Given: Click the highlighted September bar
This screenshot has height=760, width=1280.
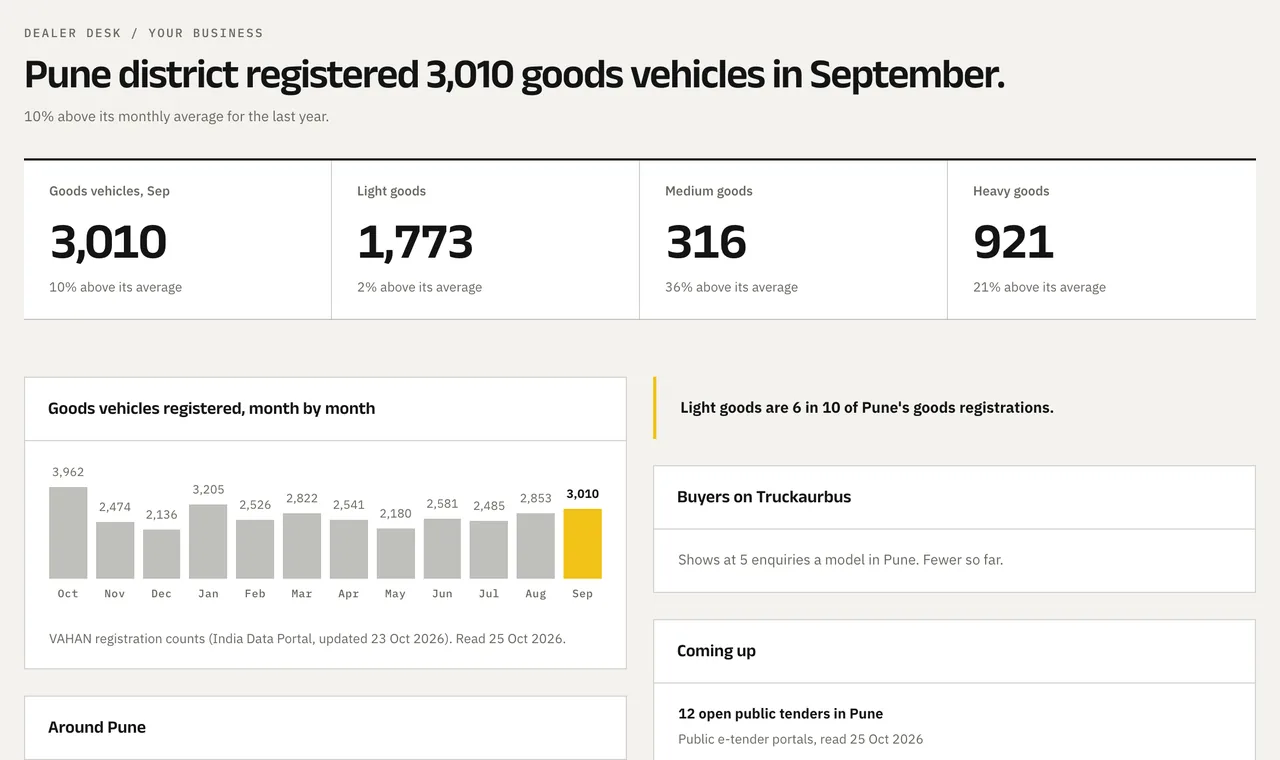Looking at the screenshot, I should coord(582,544).
